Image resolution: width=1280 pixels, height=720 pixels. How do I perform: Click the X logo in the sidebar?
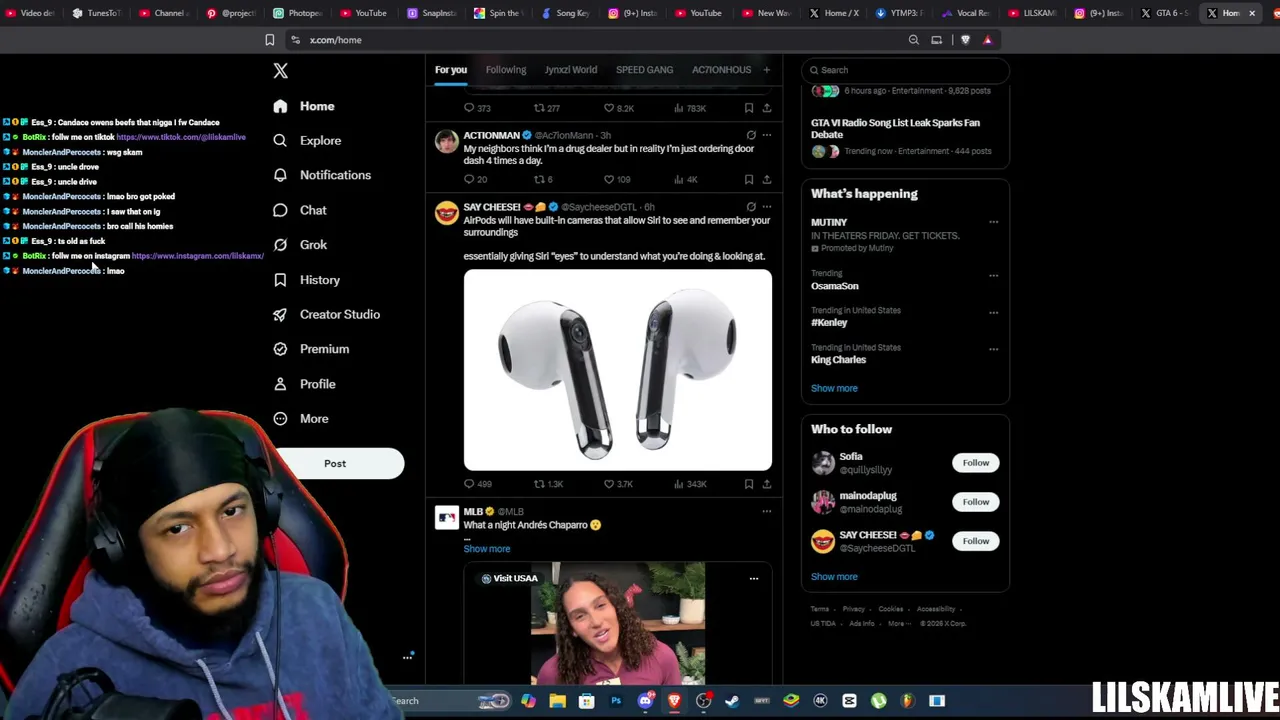[x=280, y=70]
